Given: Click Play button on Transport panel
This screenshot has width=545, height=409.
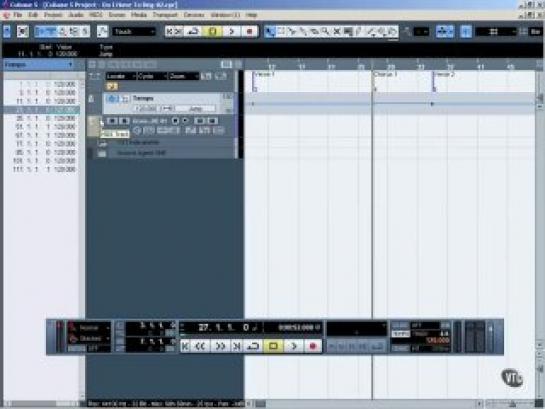Looking at the screenshot, I should [x=294, y=346].
